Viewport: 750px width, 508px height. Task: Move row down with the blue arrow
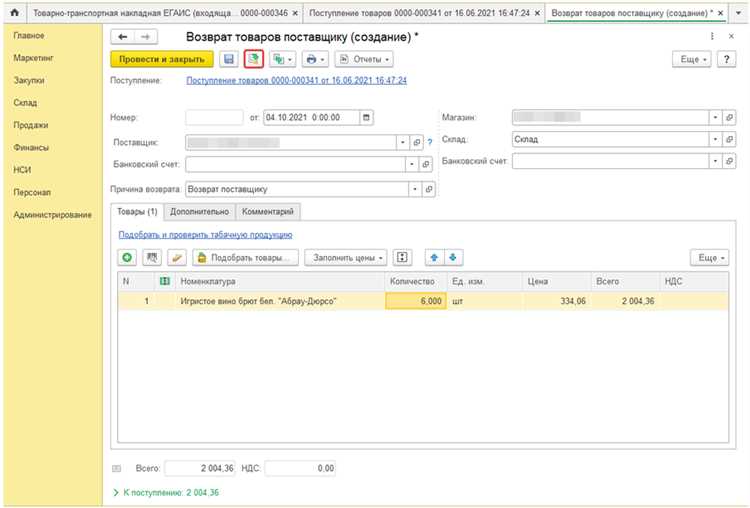pos(453,257)
